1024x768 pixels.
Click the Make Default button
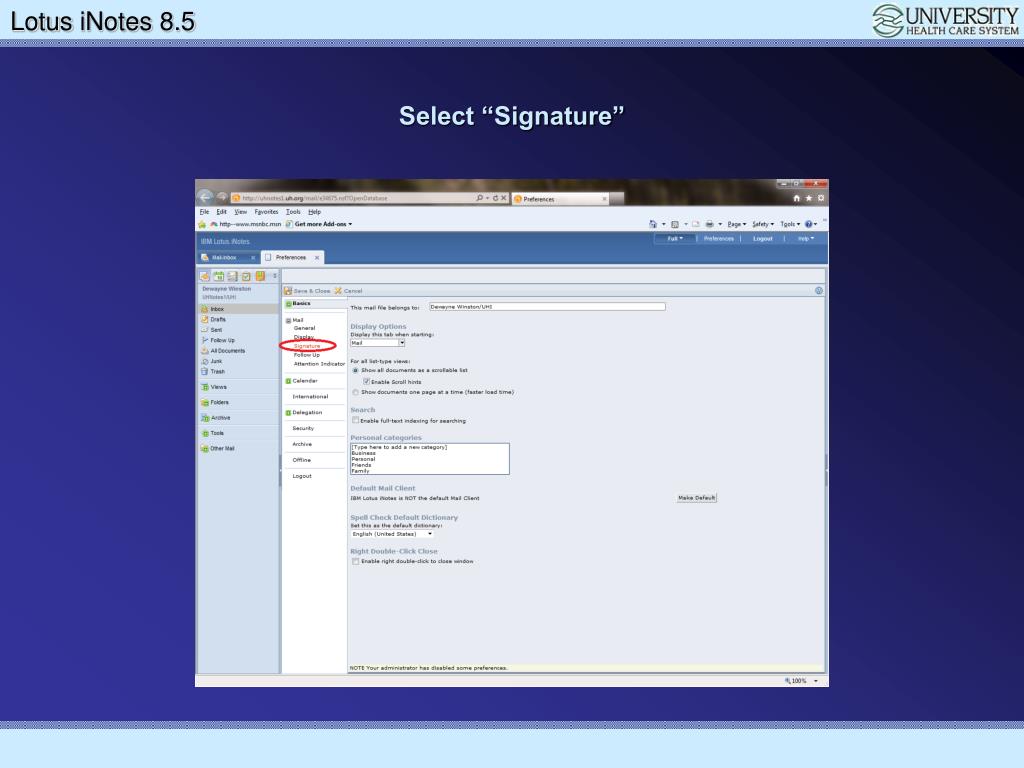pos(696,498)
